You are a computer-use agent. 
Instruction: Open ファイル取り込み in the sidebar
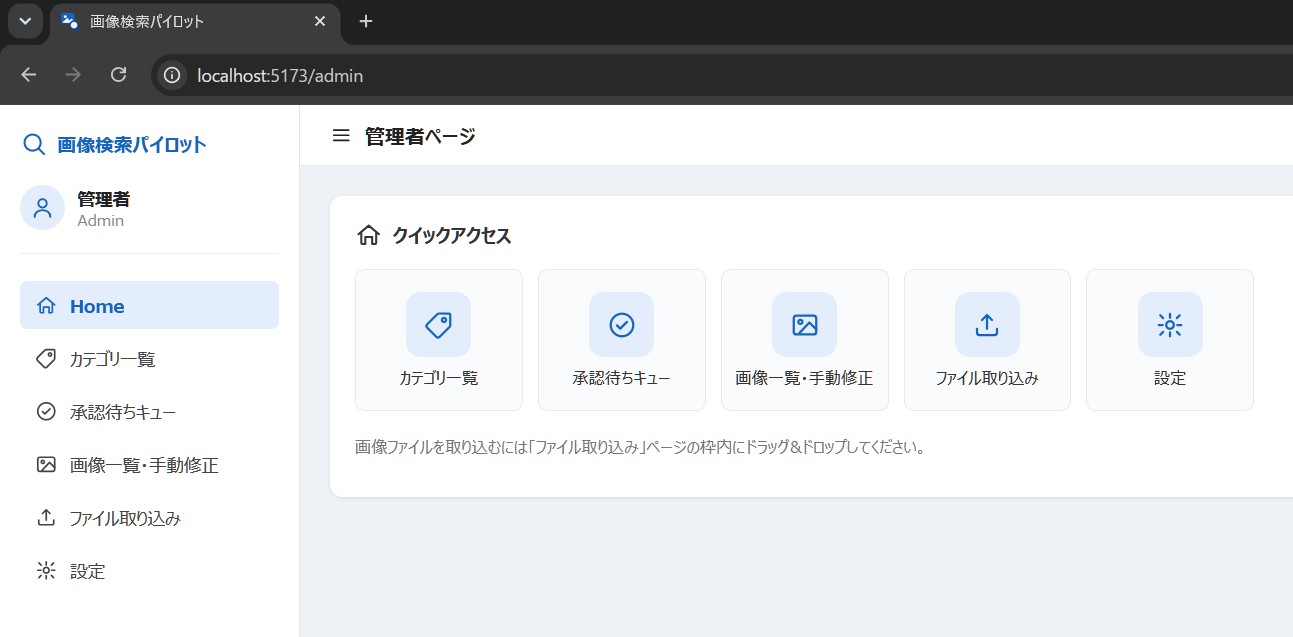(149, 518)
